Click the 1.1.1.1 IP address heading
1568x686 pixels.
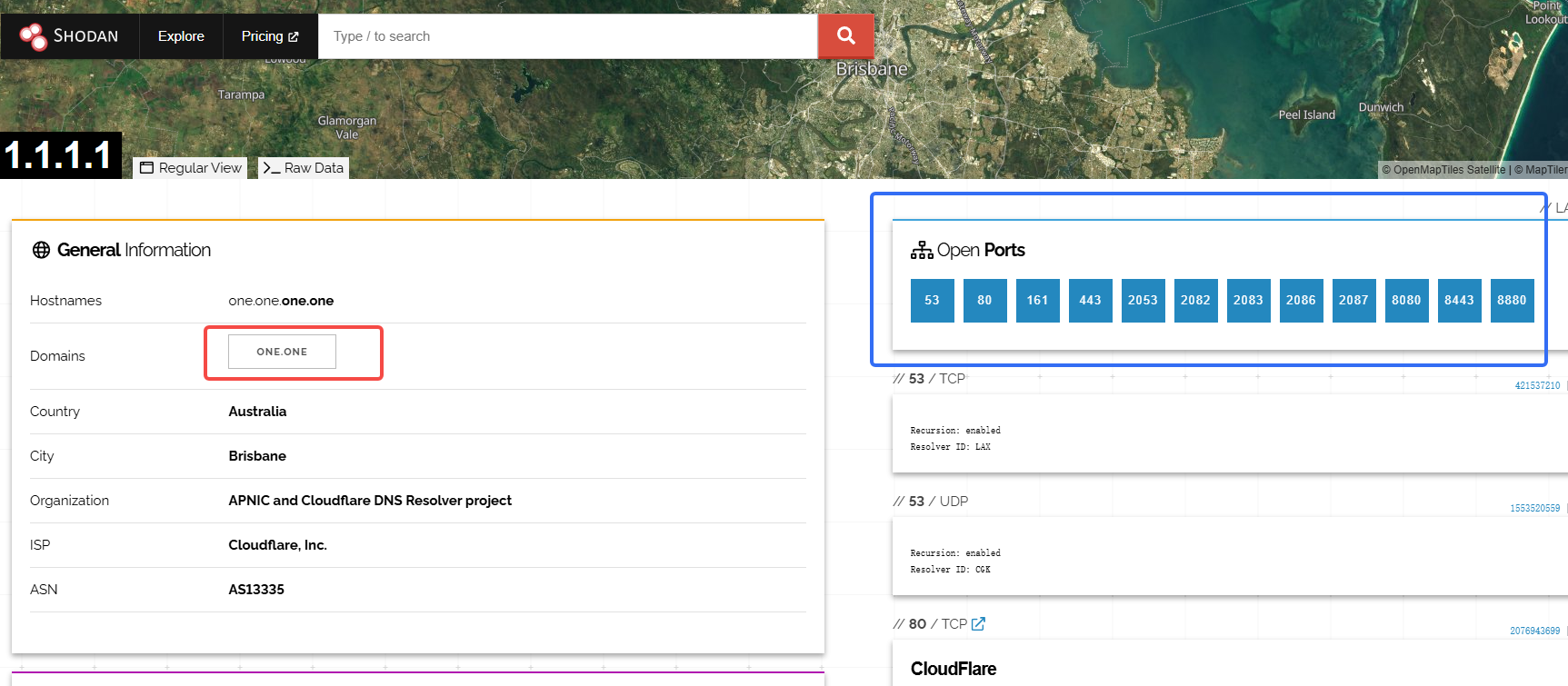[59, 155]
